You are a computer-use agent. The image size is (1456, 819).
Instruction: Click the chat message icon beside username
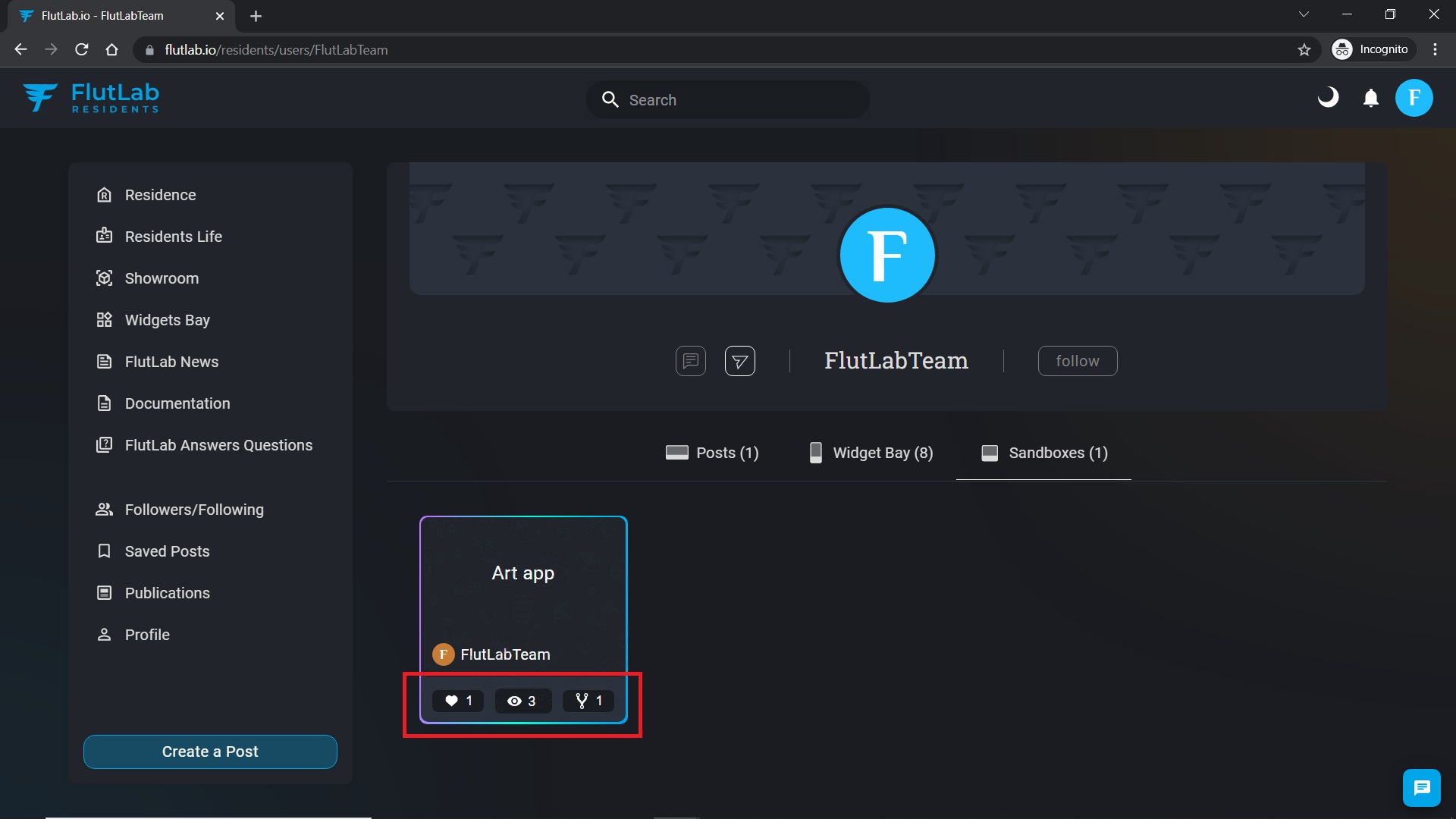(x=691, y=361)
